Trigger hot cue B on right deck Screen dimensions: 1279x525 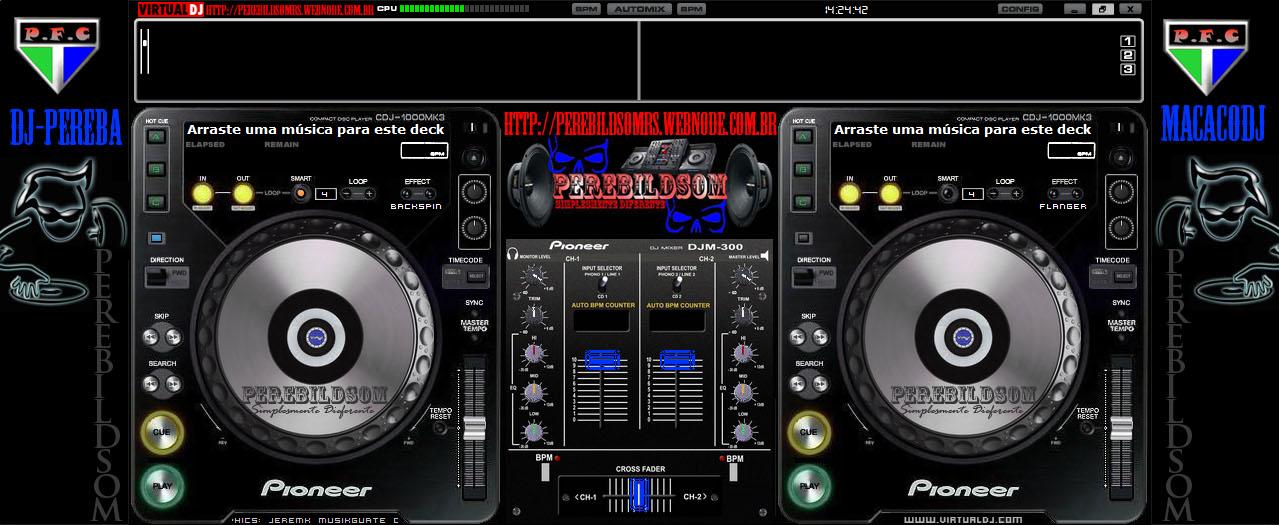(803, 169)
